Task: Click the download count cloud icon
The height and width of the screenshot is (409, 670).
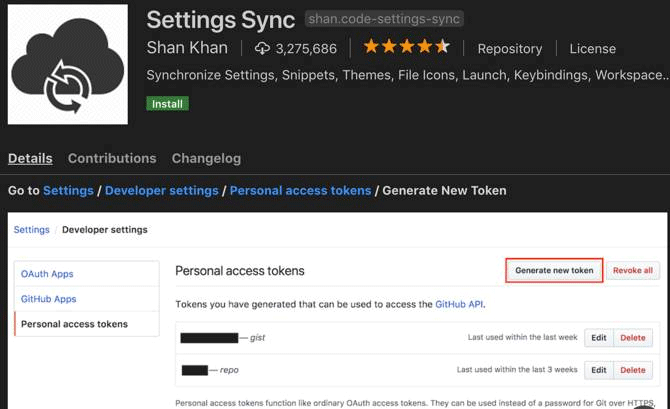Action: (x=263, y=48)
